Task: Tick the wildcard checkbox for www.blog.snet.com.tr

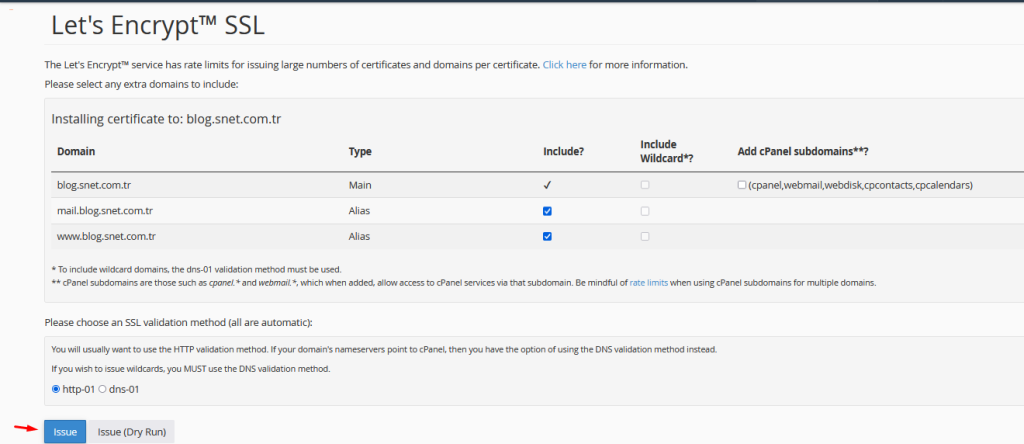Action: pyautogui.click(x=645, y=236)
